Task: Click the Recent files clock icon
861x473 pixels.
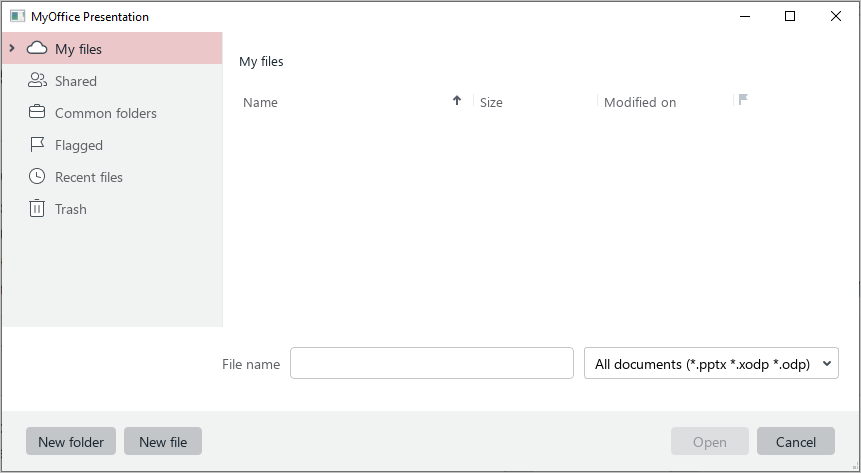Action: pos(37,176)
